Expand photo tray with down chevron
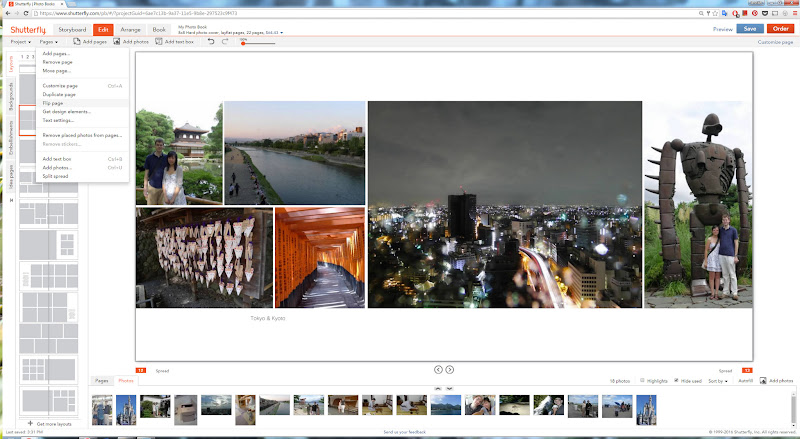800x439 pixels. tap(449, 389)
